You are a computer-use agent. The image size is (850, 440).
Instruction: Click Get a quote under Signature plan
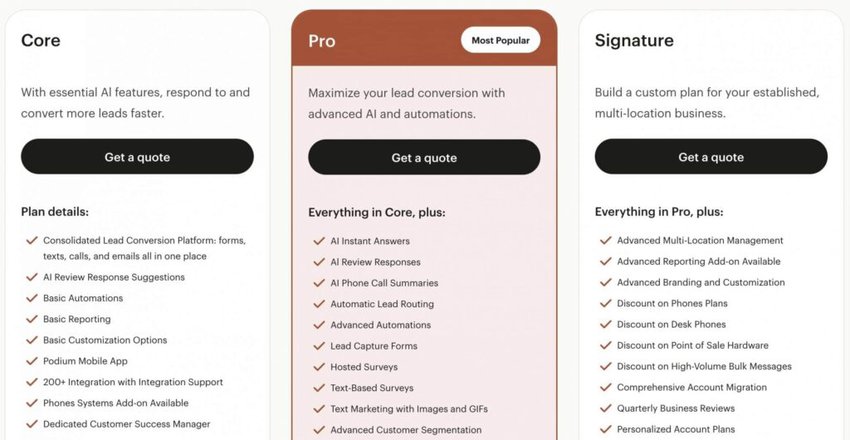click(x=711, y=157)
